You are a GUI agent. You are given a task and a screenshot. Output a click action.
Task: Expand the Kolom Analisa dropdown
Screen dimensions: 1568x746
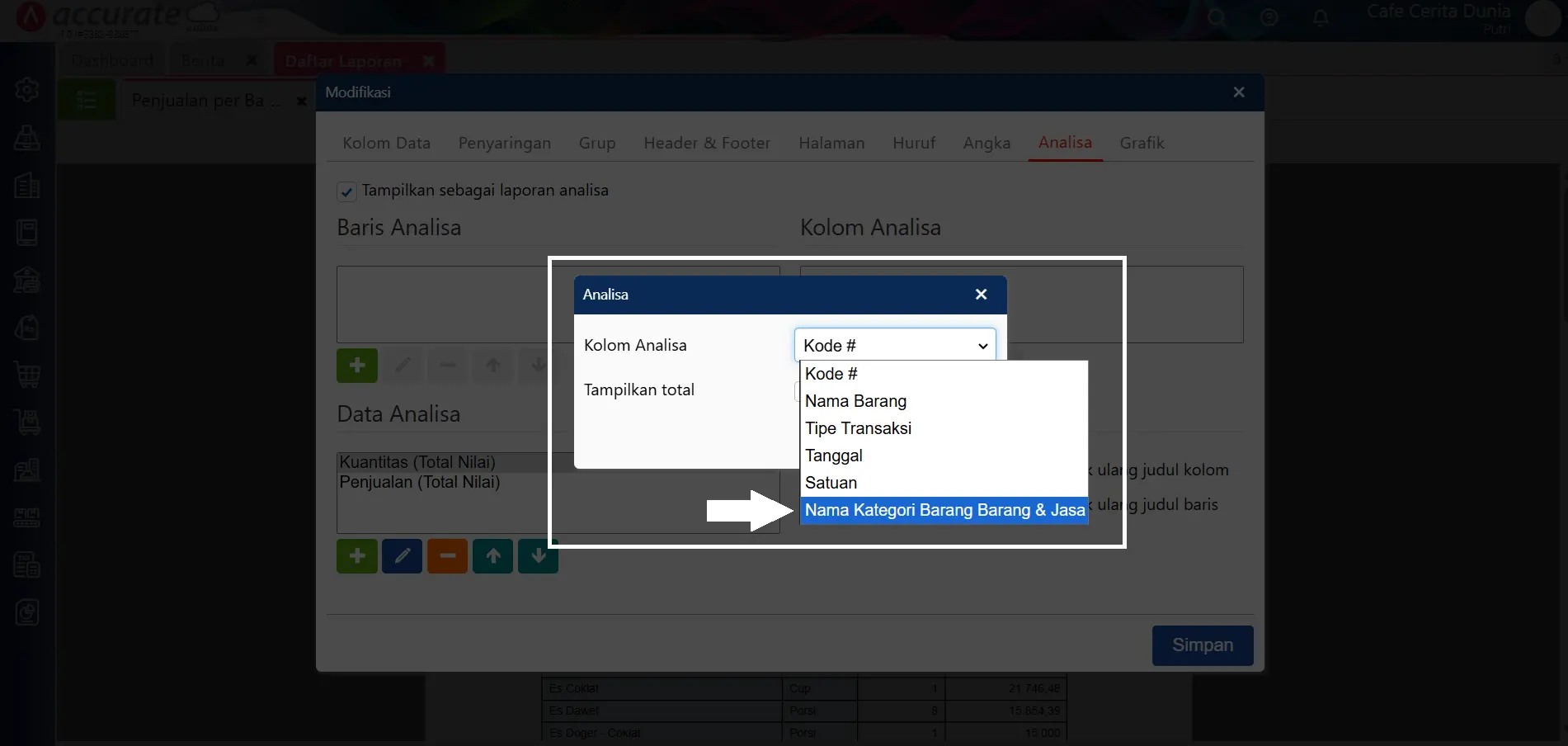(894, 346)
